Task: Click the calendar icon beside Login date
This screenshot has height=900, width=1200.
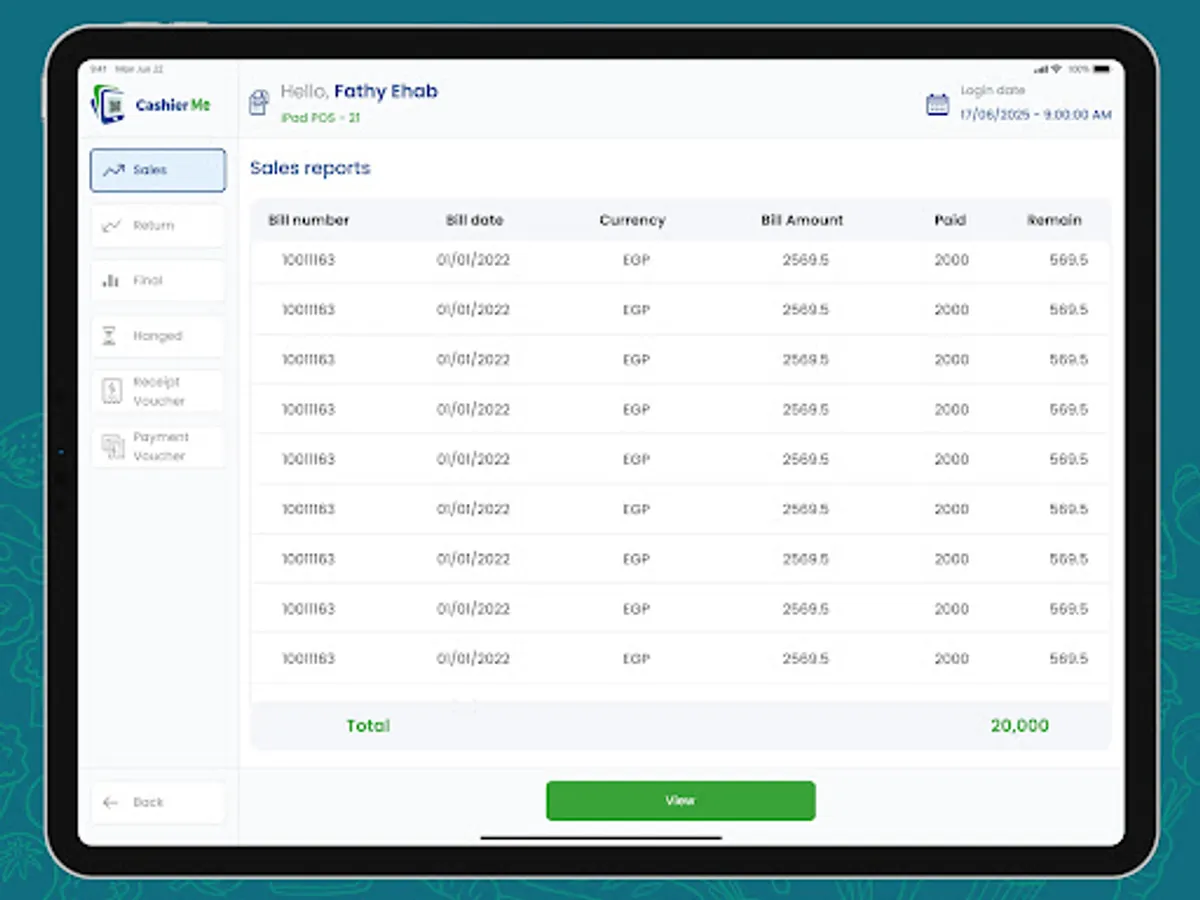Action: tap(936, 103)
